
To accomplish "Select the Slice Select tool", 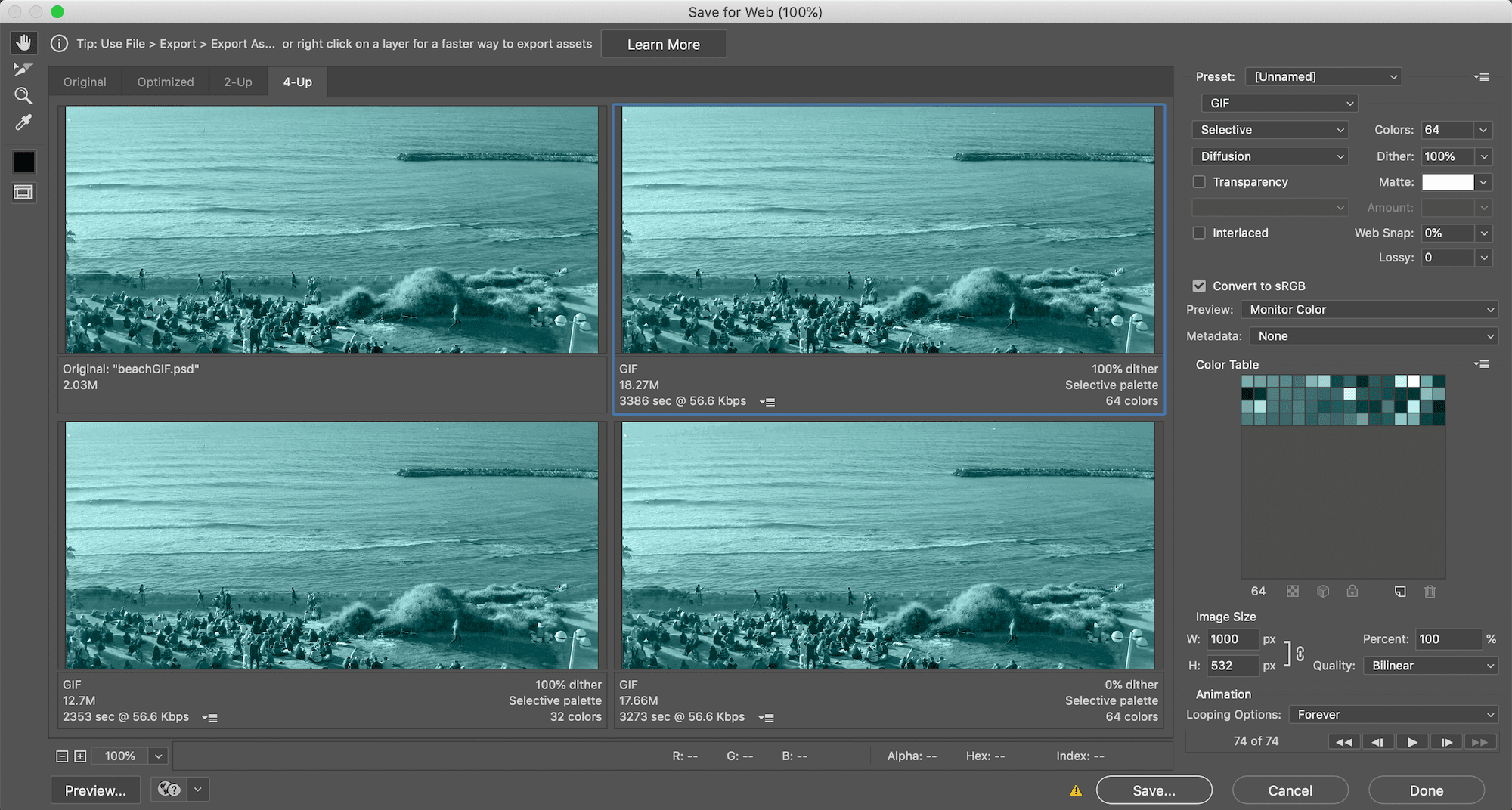I will pyautogui.click(x=23, y=69).
